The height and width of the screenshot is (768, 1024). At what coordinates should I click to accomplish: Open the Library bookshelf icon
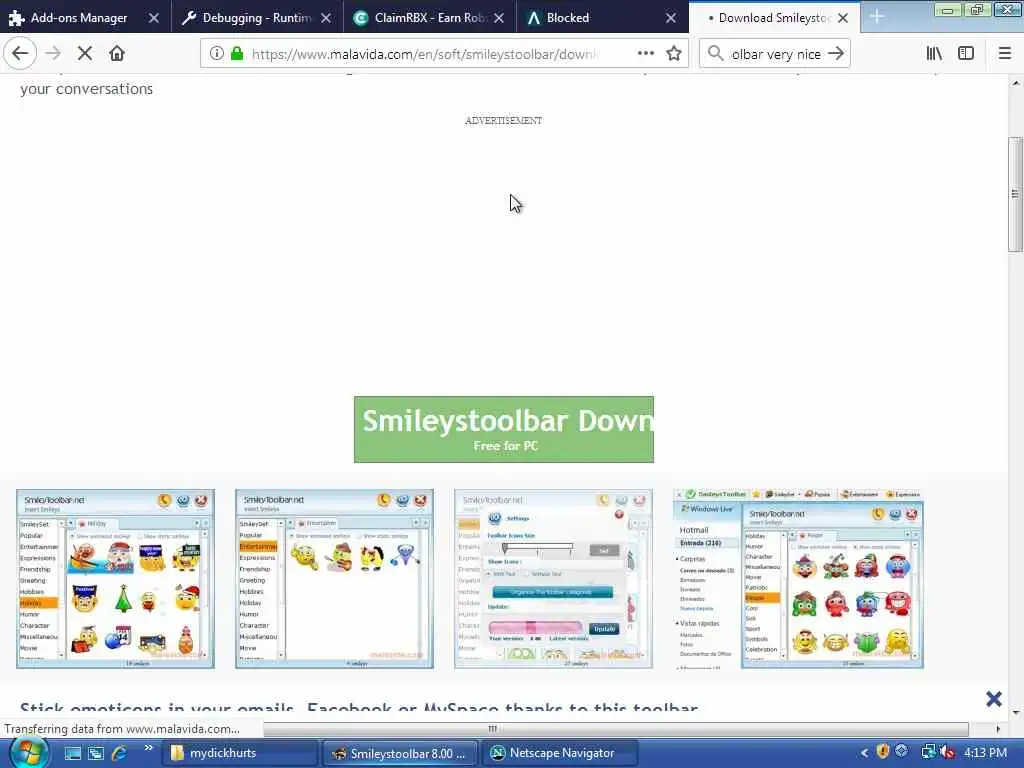tap(935, 54)
